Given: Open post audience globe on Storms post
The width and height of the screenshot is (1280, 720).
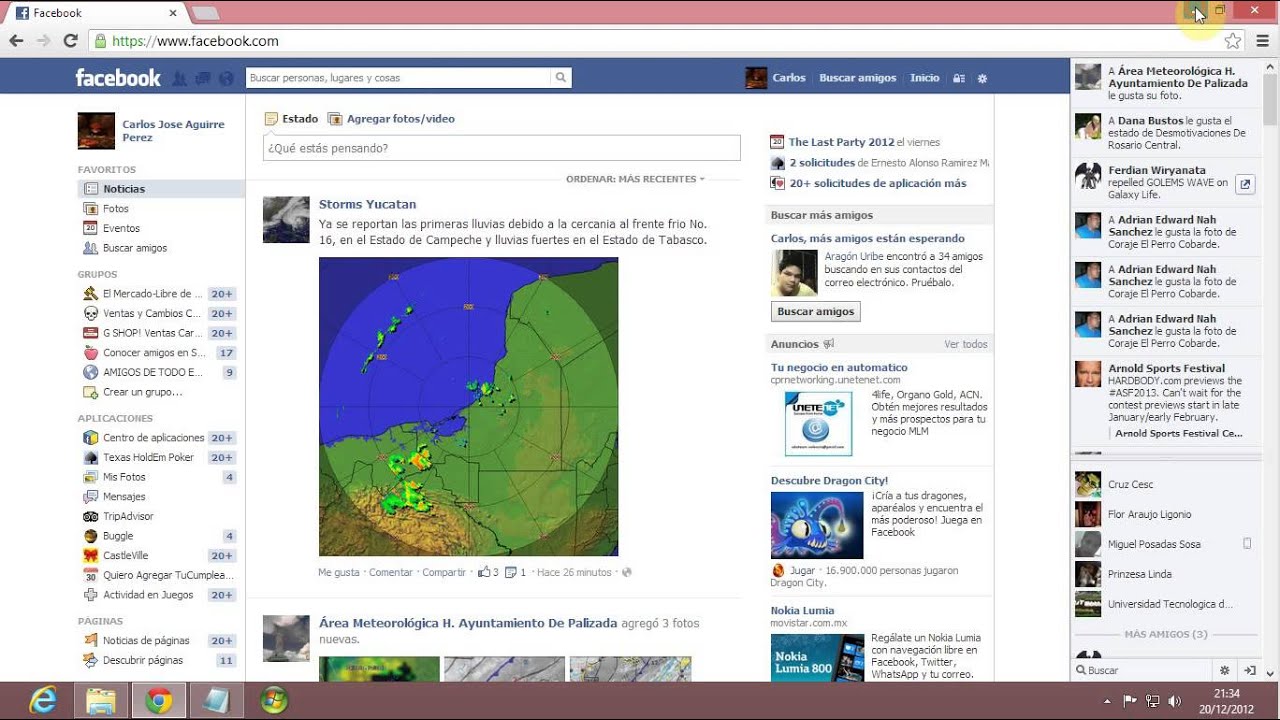Looking at the screenshot, I should coord(627,573).
